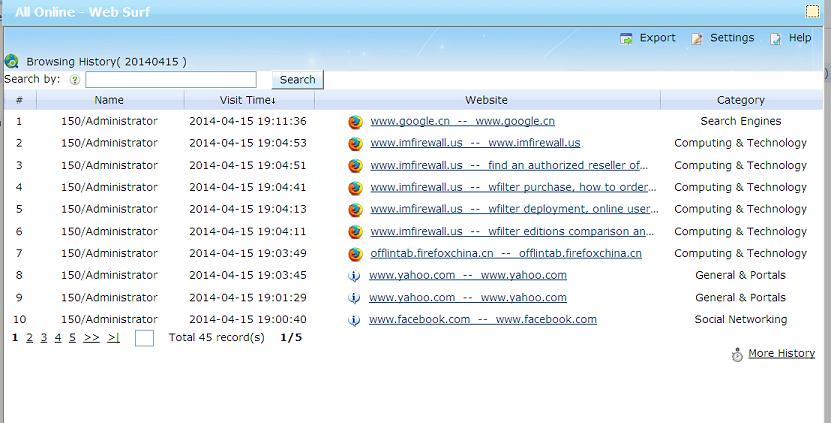The height and width of the screenshot is (423, 831).
Task: Sort by the Category column header
Action: 740,100
